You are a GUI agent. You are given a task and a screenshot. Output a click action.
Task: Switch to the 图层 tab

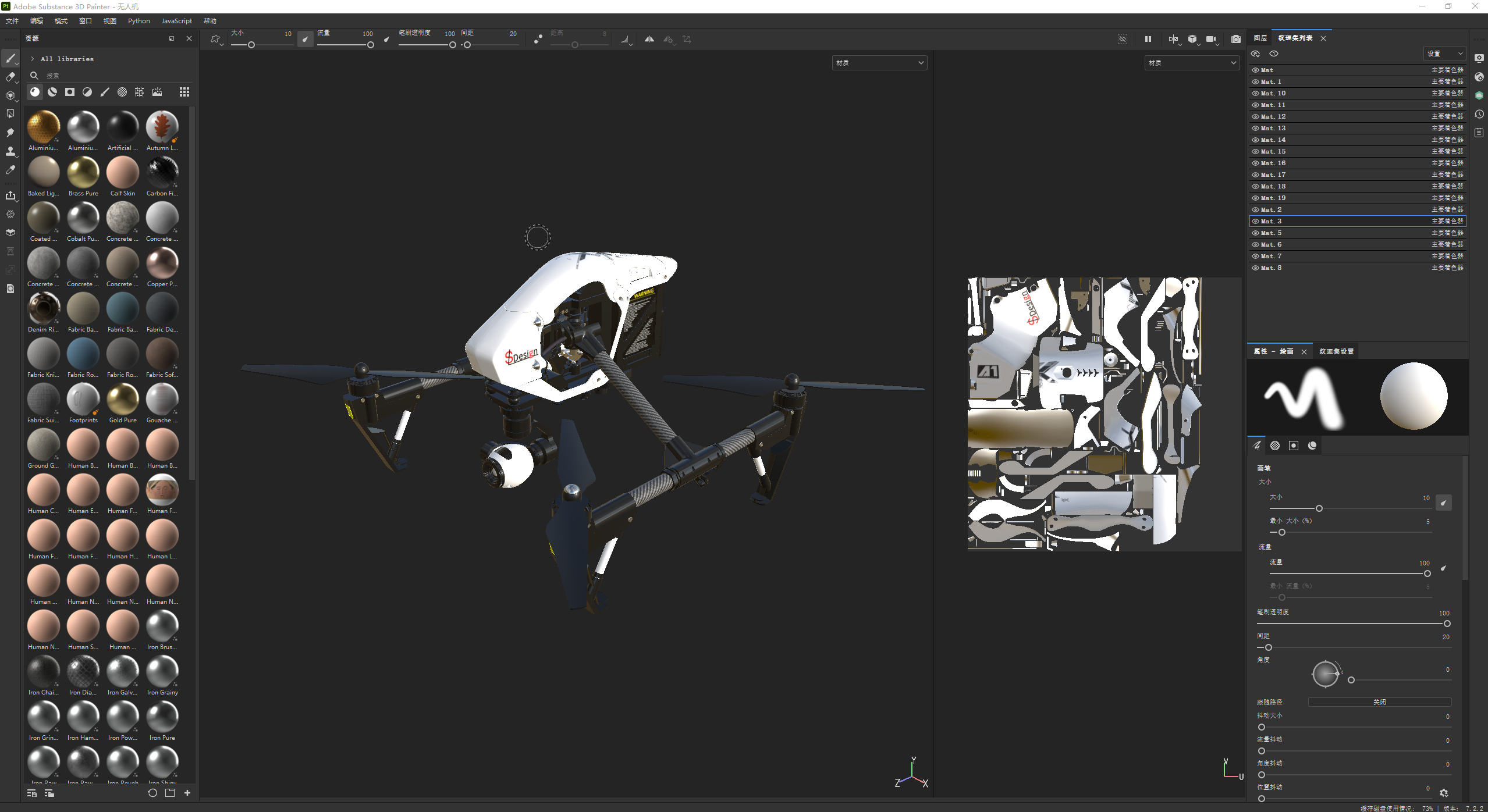pos(1260,37)
